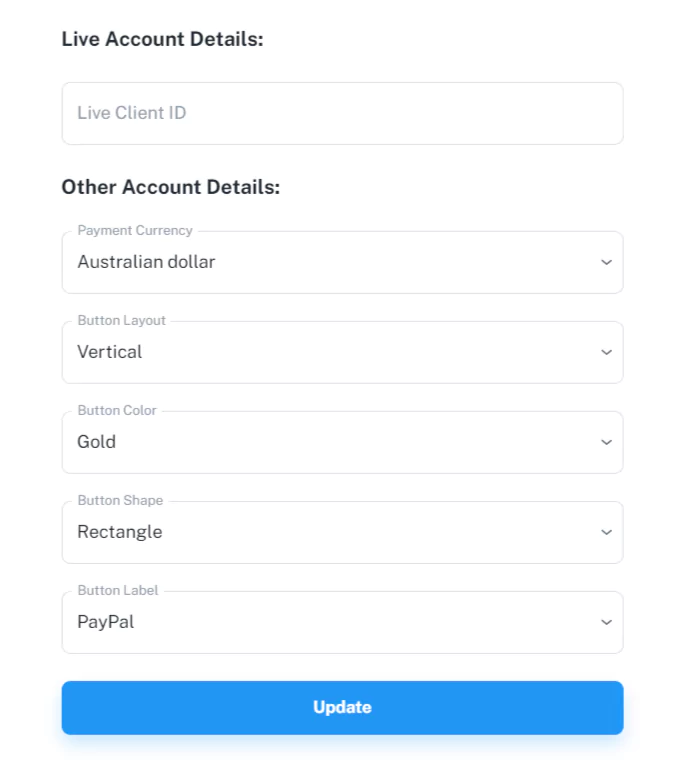Click the chevron arrow beside PayPal
695x779 pixels.
pos(606,623)
